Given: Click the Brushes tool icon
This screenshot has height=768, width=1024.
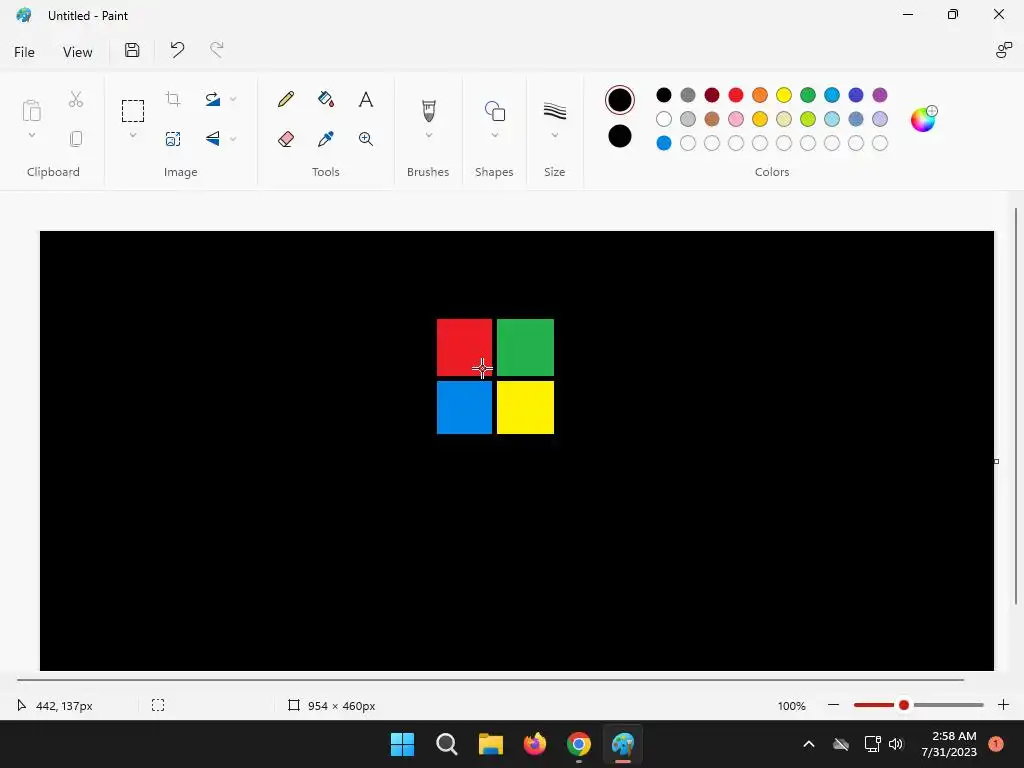Looking at the screenshot, I should coord(428,110).
